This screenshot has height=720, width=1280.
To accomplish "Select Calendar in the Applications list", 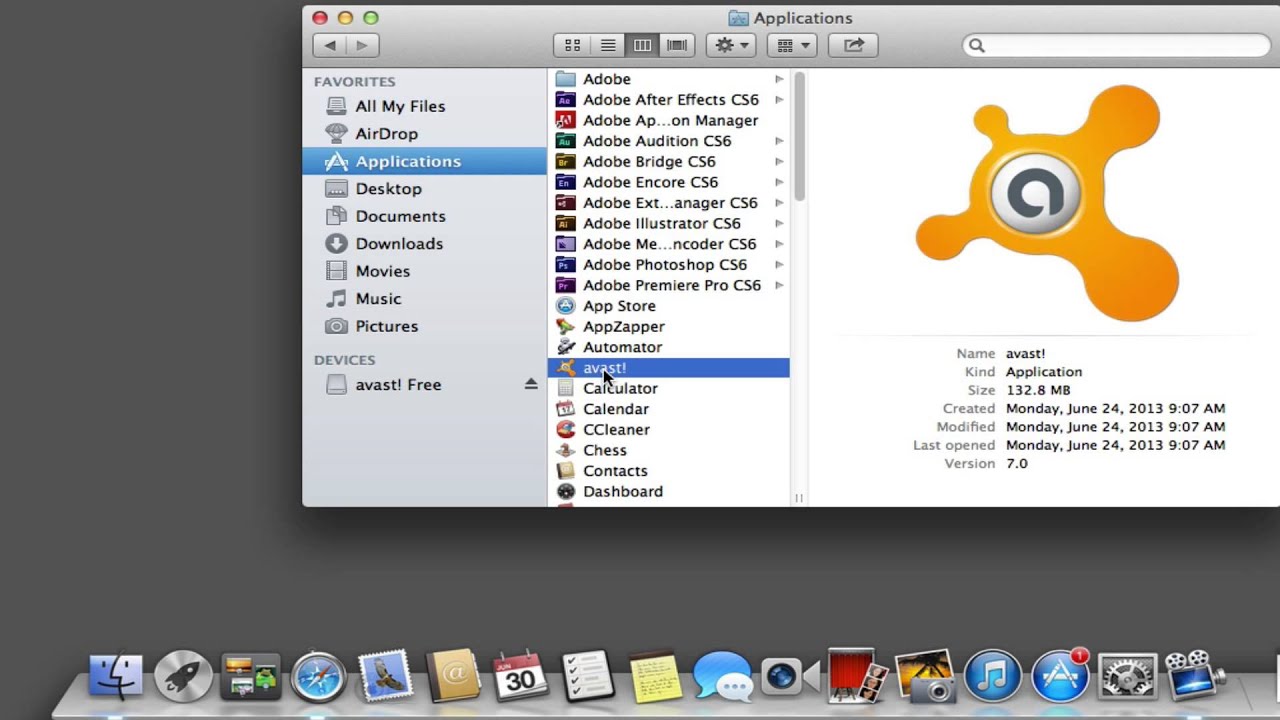I will (x=668, y=409).
